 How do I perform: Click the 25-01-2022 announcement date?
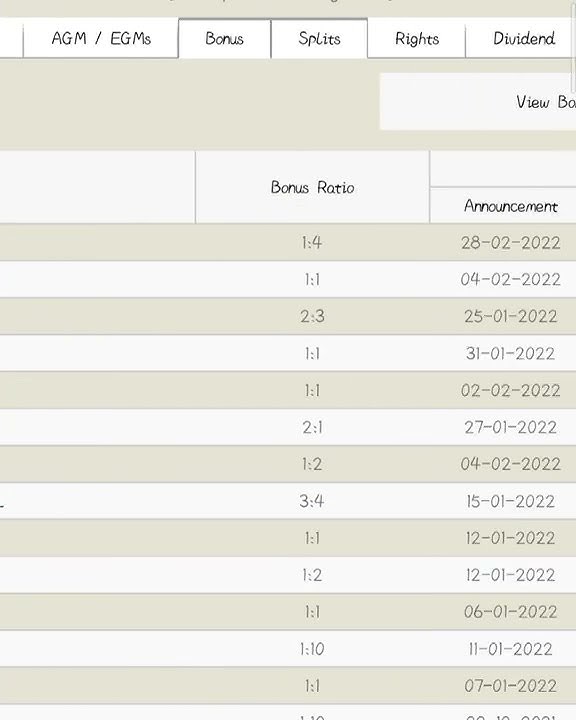pos(510,316)
